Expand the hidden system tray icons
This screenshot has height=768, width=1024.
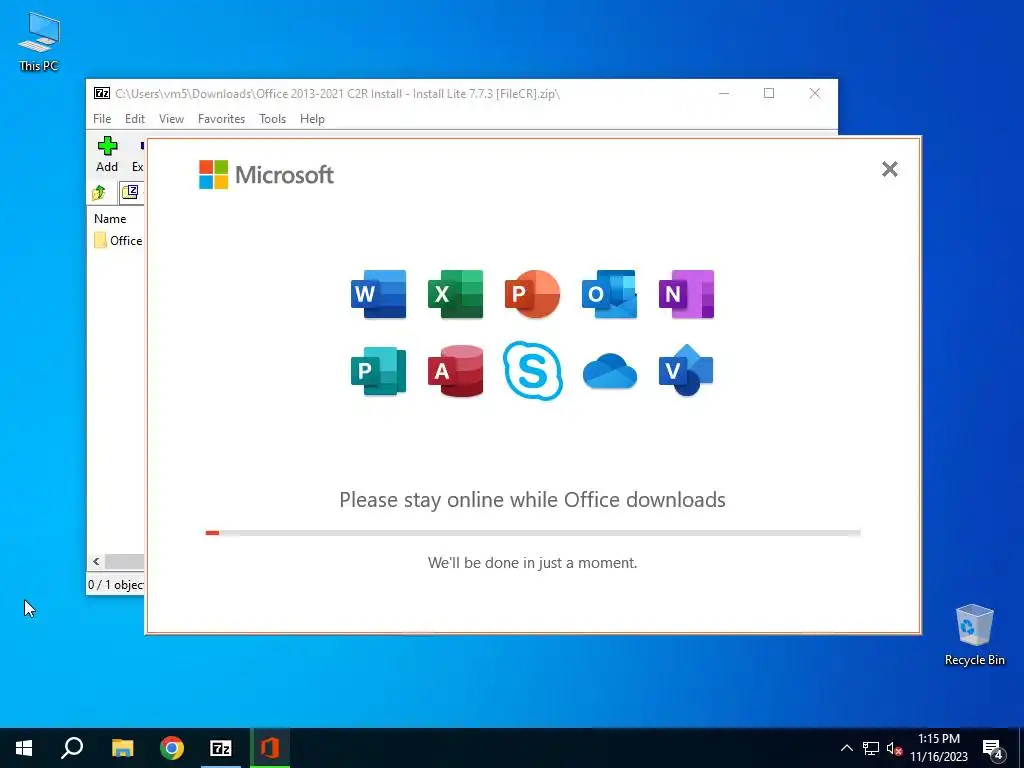tap(846, 748)
